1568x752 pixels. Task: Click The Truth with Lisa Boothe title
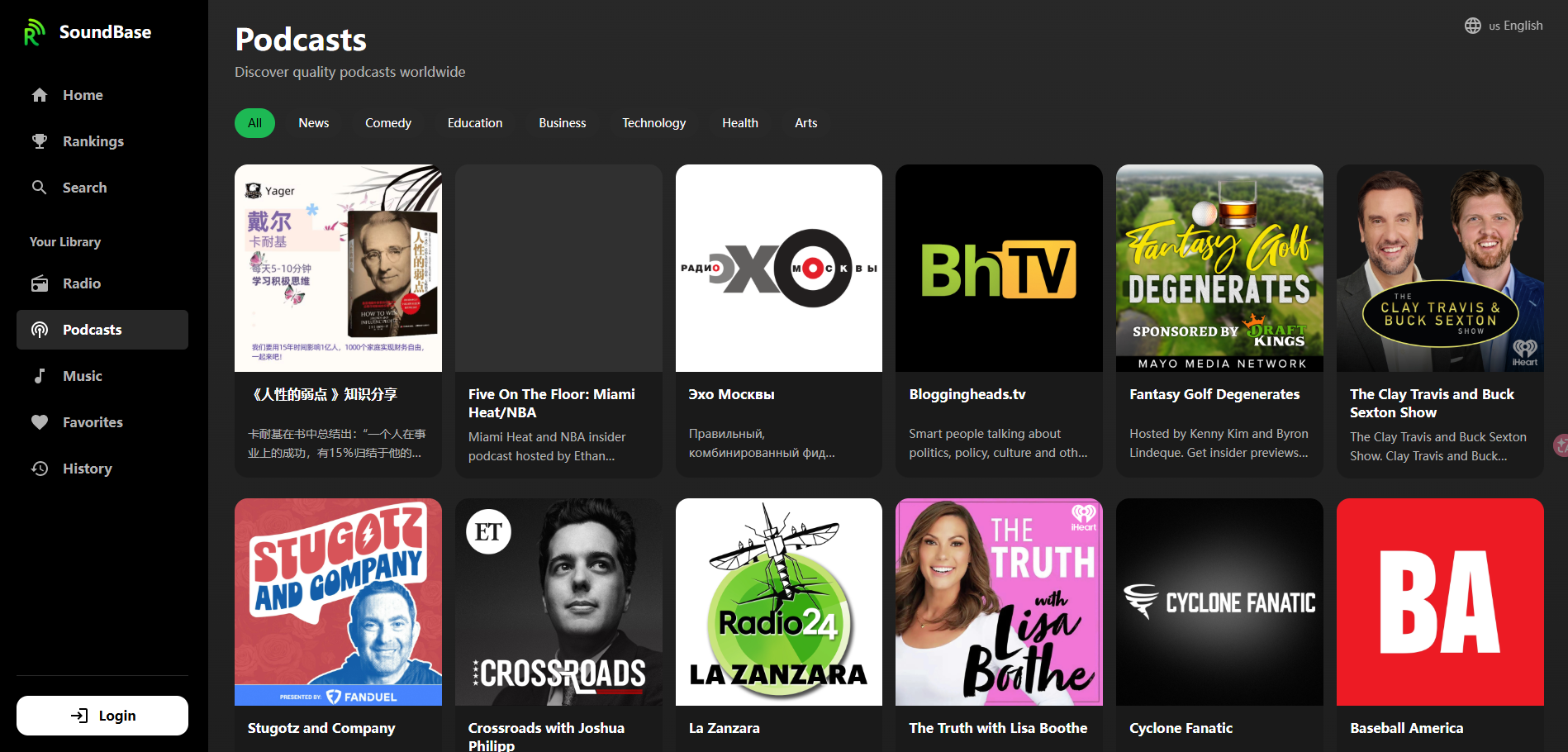point(998,728)
